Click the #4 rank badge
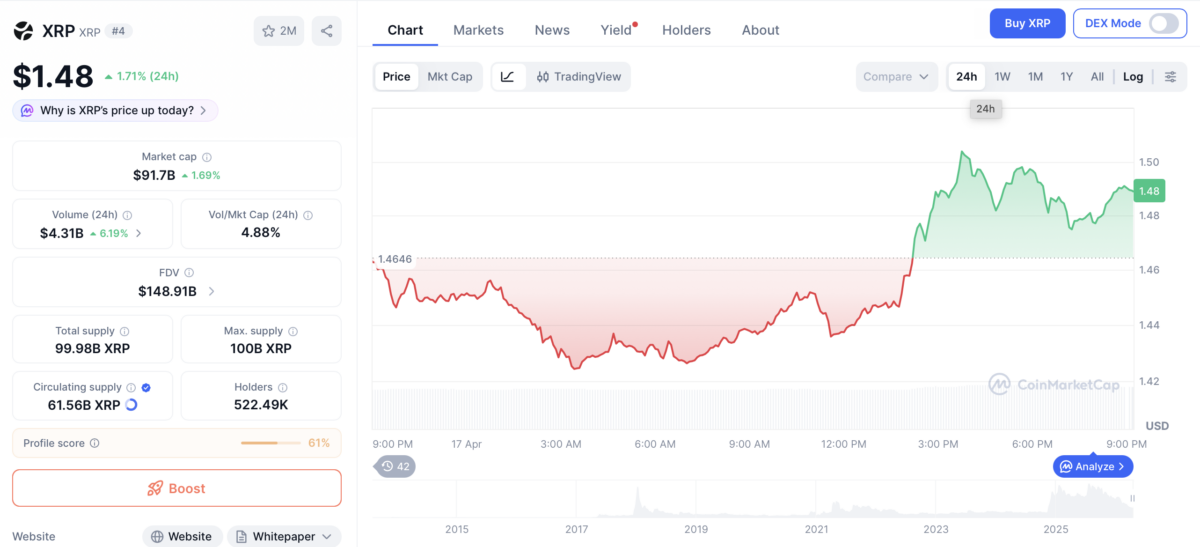The image size is (1200, 547). pos(118,31)
